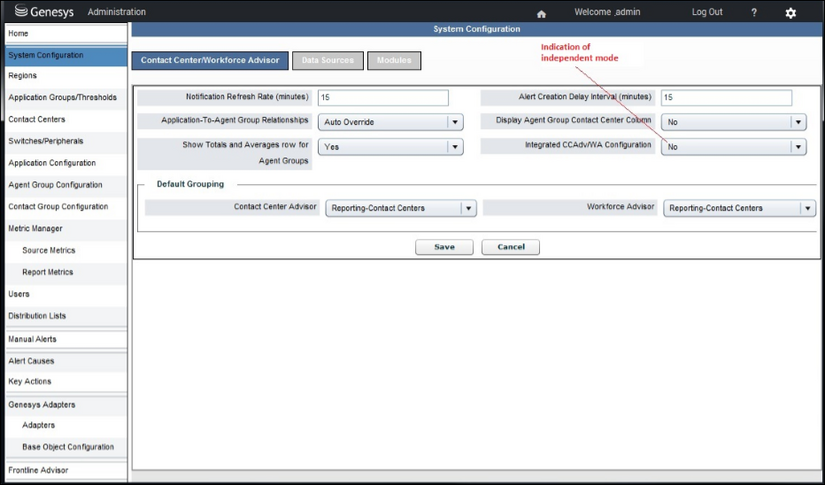Click the Cancel button
825x485 pixels.
(x=510, y=247)
